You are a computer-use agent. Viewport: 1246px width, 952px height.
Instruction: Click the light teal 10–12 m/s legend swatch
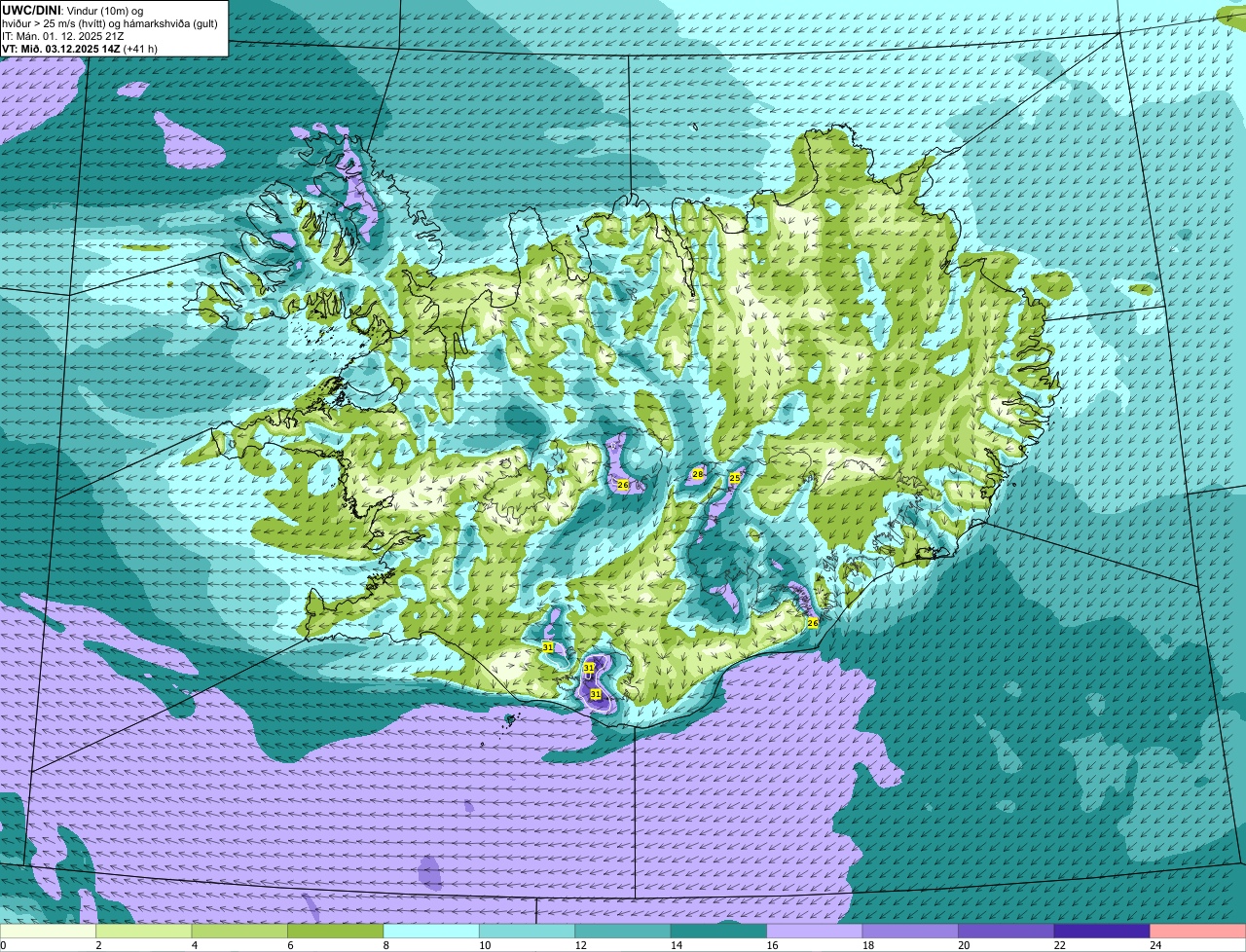(528, 931)
